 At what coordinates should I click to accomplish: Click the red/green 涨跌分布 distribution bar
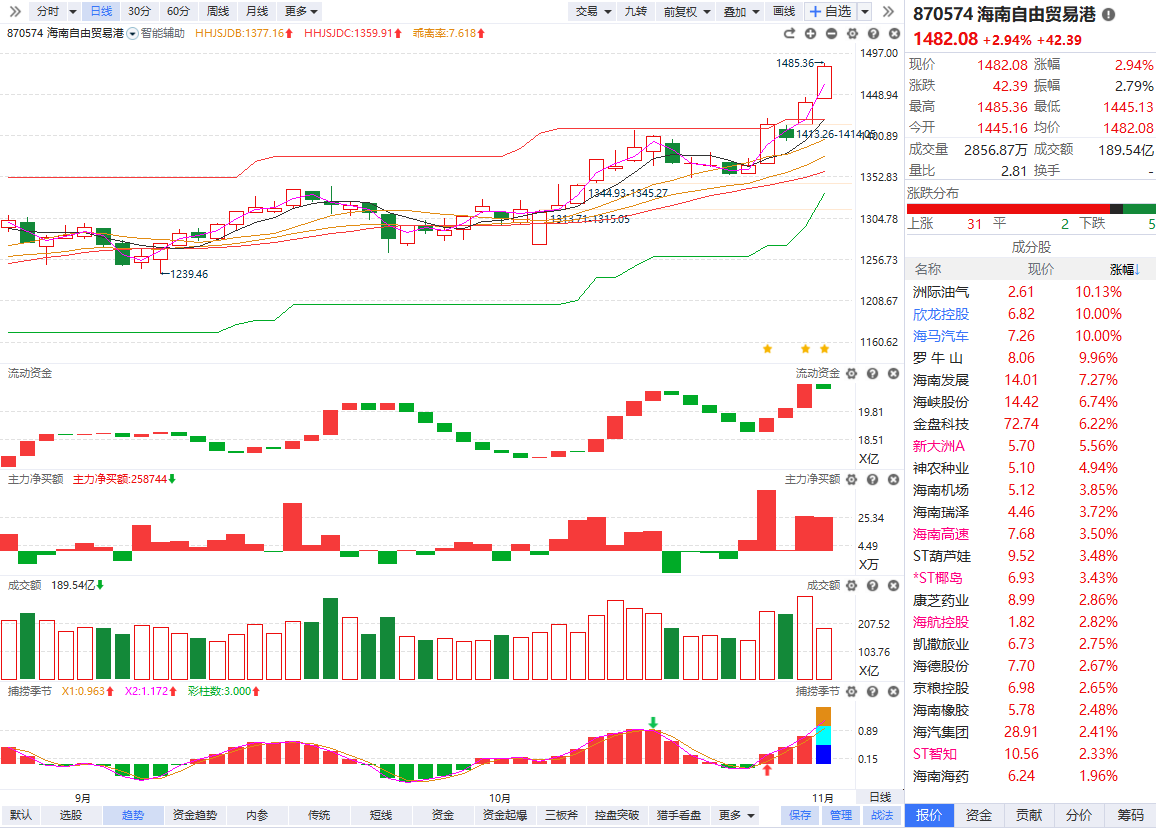coord(1030,208)
